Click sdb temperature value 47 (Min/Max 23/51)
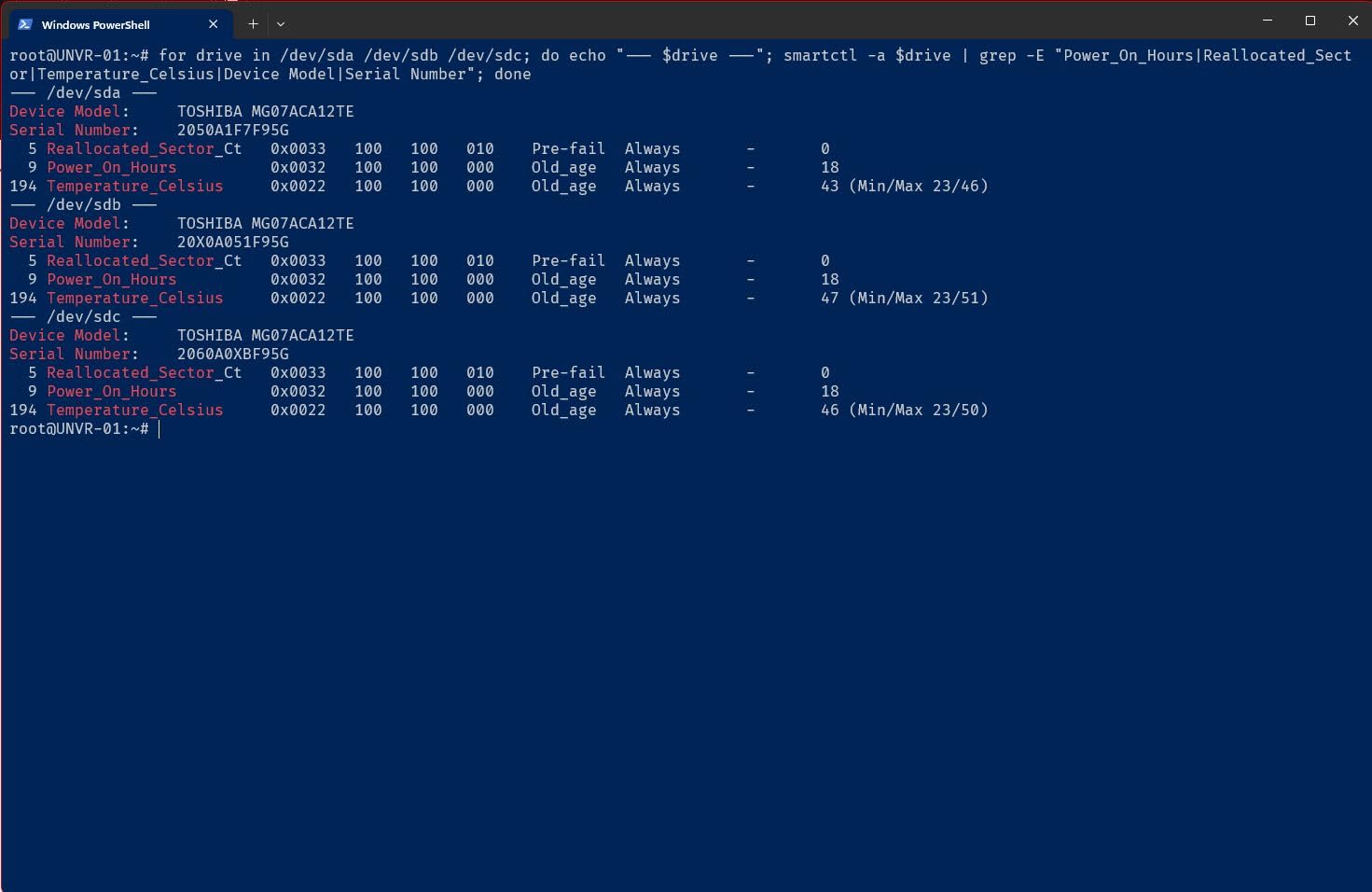This screenshot has width=1372, height=892. click(x=904, y=299)
